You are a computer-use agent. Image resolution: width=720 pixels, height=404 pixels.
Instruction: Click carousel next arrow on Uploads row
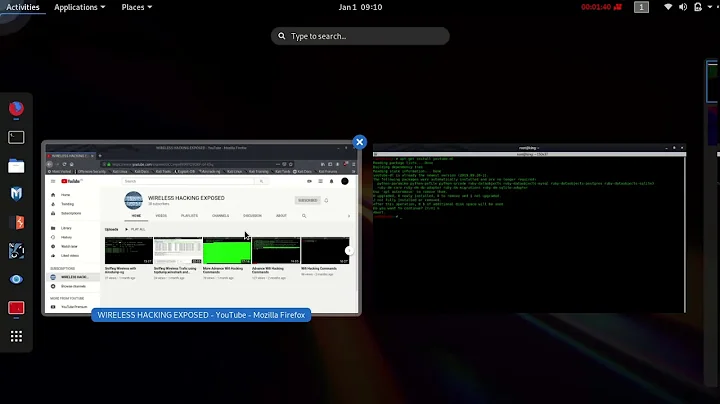coord(349,251)
